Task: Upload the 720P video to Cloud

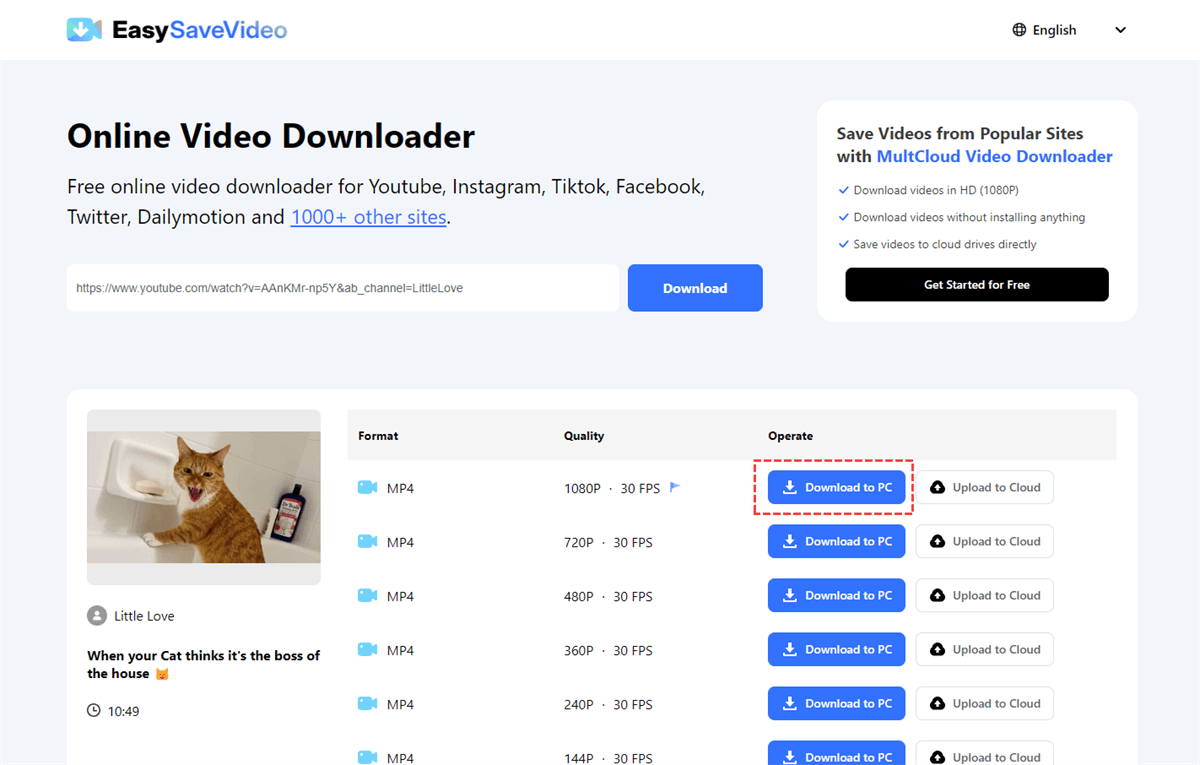Action: point(985,541)
